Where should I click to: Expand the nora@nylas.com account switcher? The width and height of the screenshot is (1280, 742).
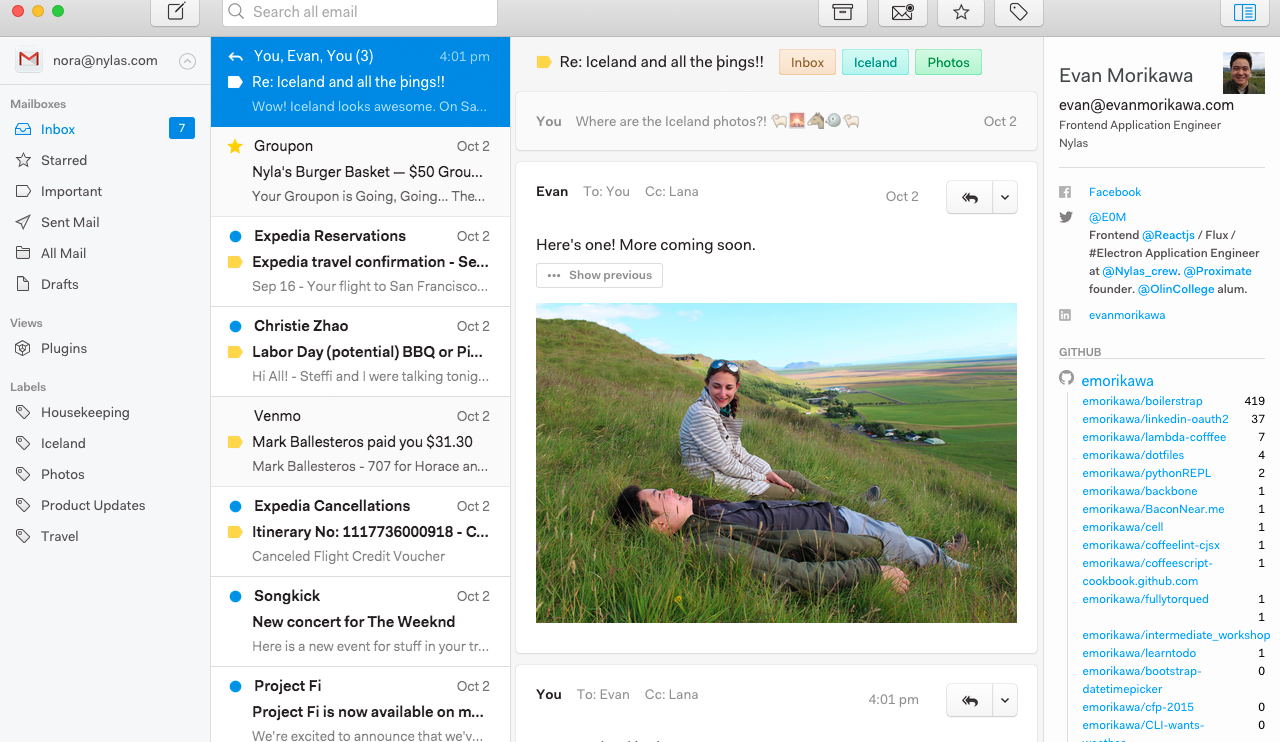187,61
